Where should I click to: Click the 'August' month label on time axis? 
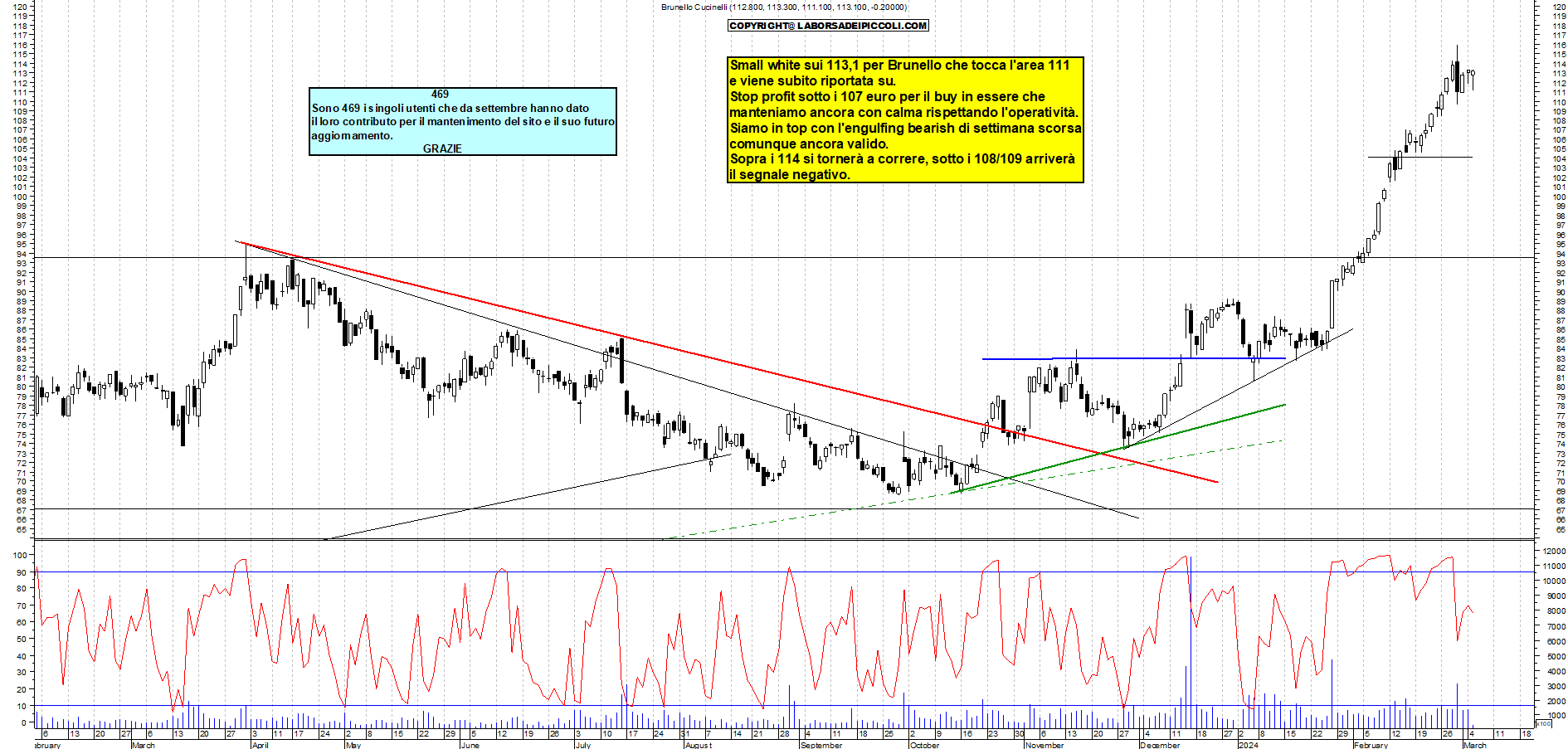point(699,745)
